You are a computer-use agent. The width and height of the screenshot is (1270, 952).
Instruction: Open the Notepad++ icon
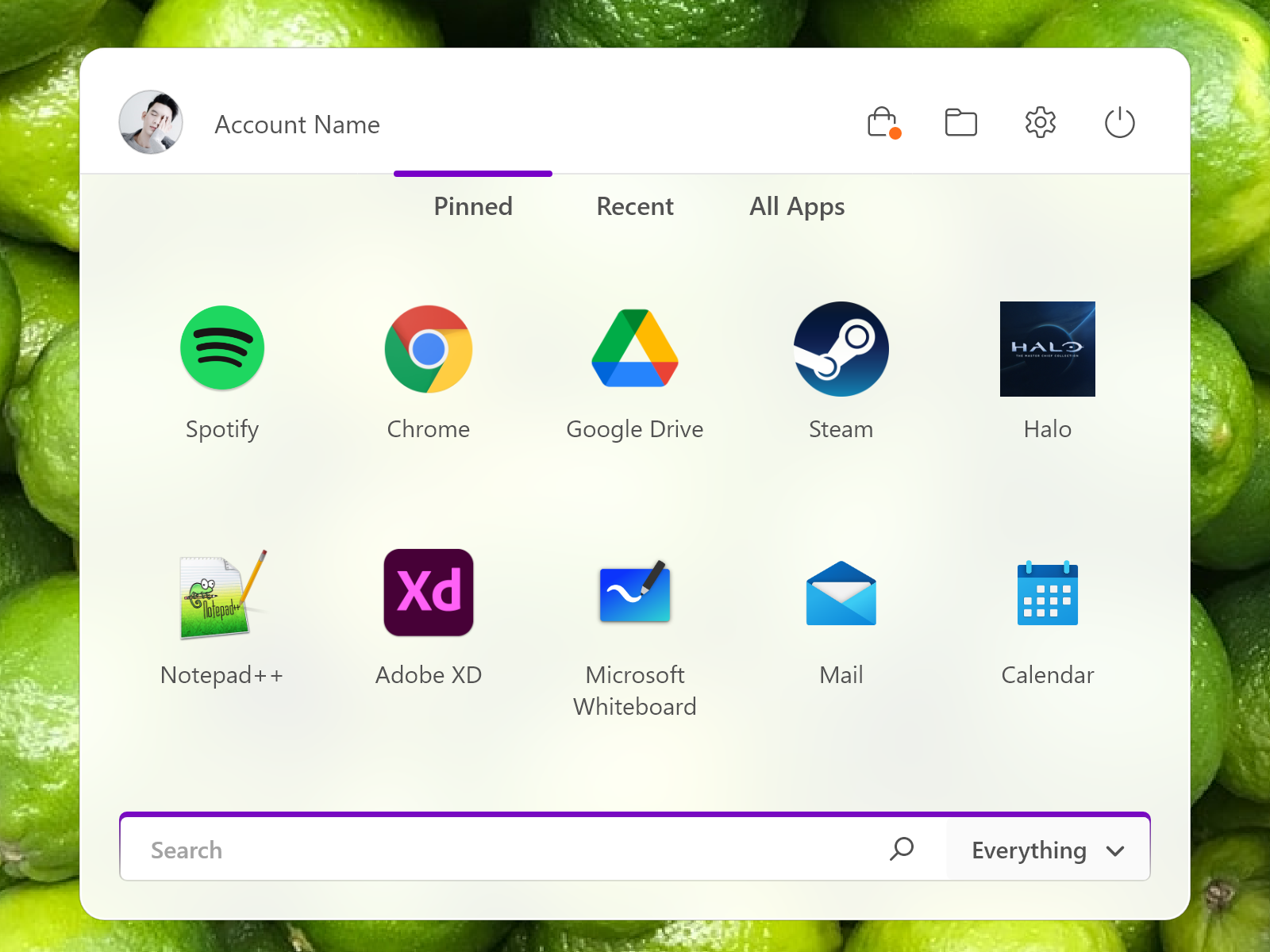coord(224,594)
